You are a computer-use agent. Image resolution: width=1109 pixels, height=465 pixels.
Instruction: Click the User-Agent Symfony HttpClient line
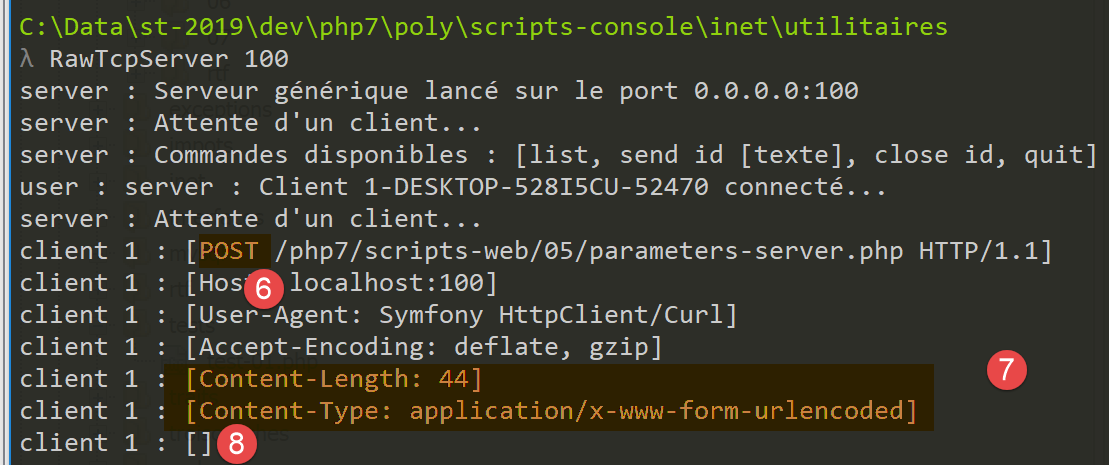(461, 315)
